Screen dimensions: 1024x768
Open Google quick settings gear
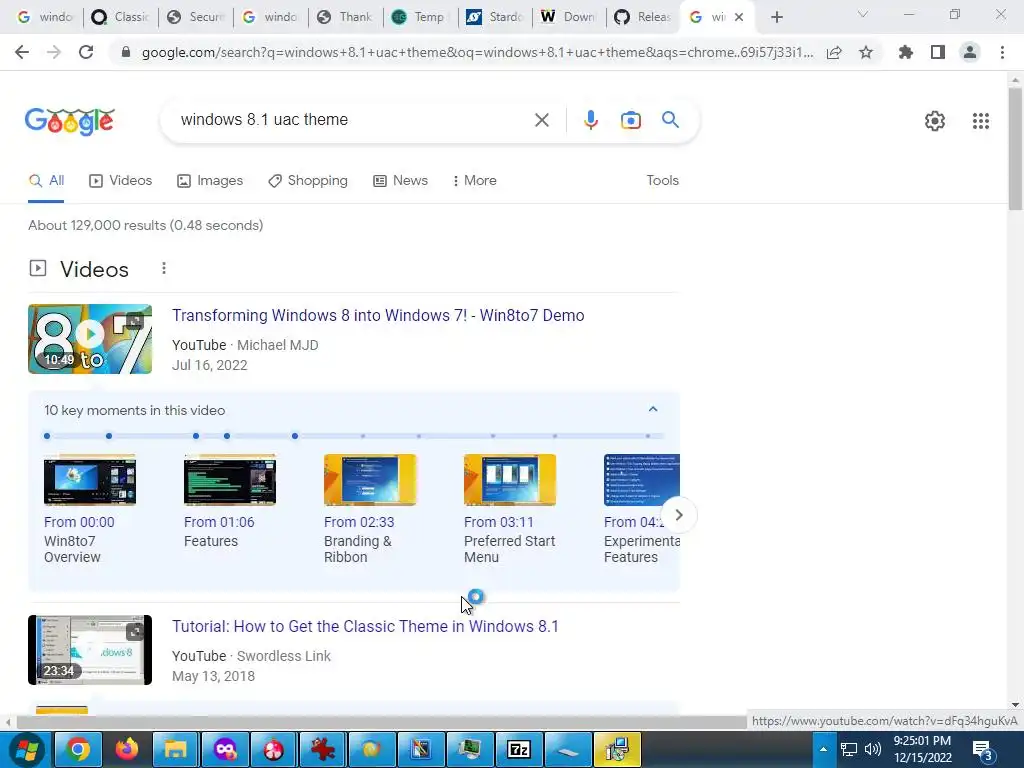click(935, 121)
